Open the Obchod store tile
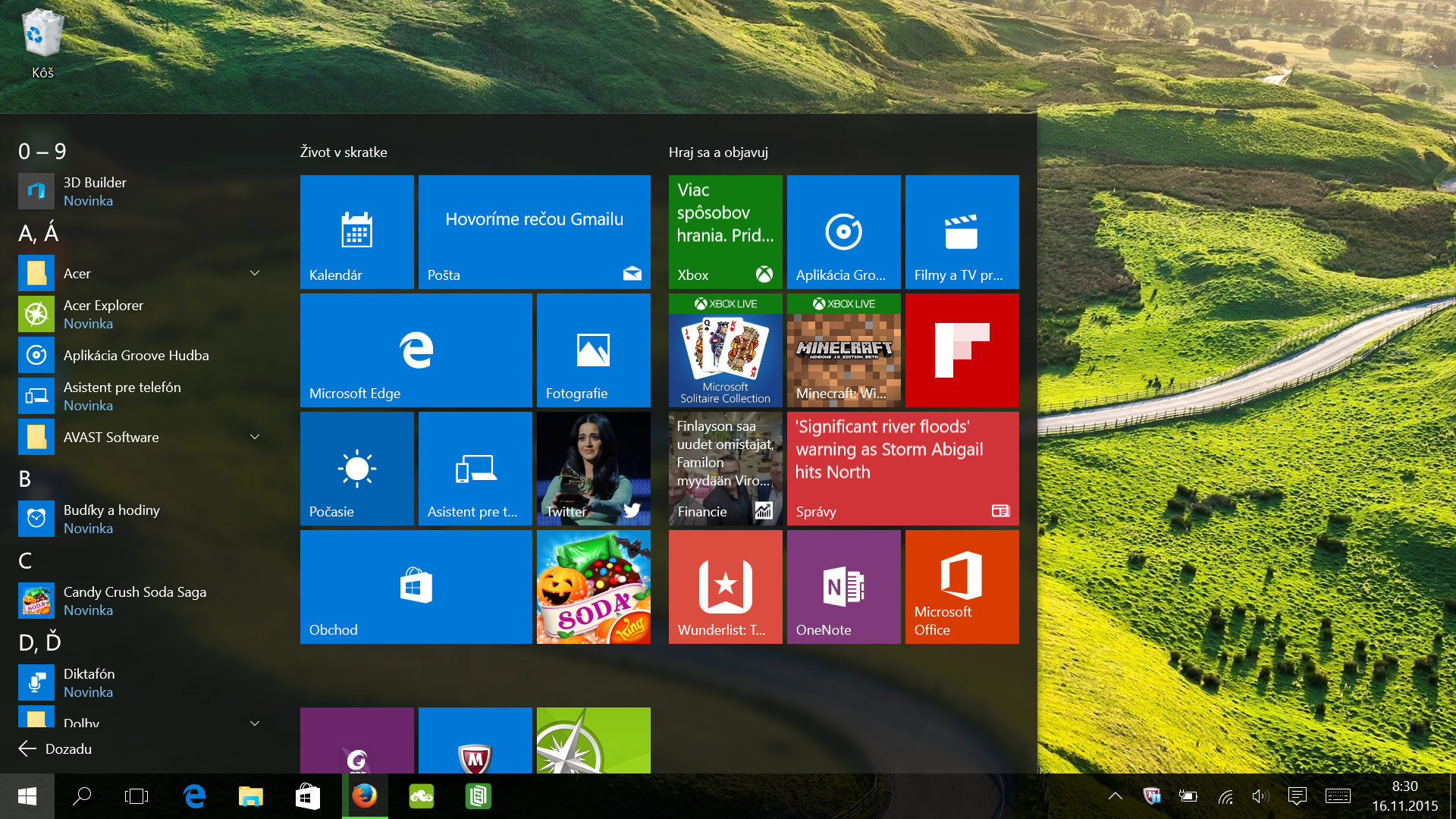1456x819 pixels. pyautogui.click(x=416, y=587)
